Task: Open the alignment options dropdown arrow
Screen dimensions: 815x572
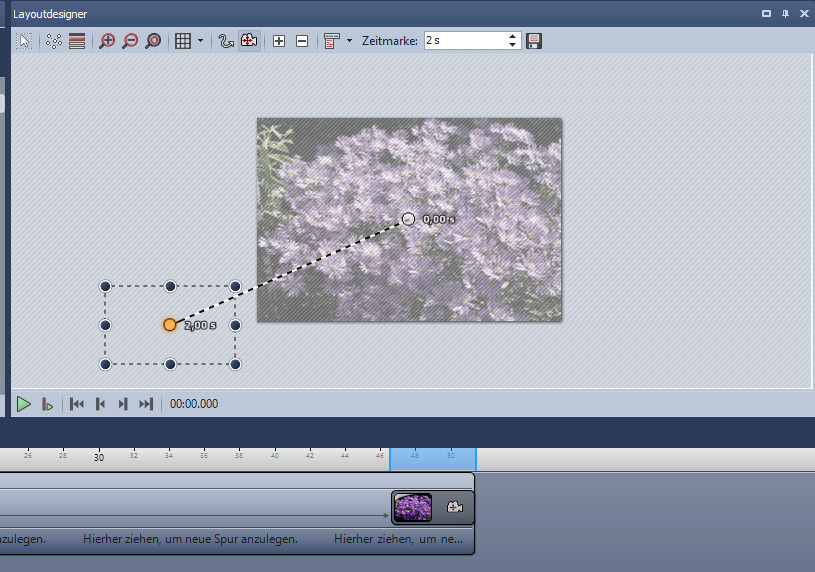Action: [x=349, y=41]
